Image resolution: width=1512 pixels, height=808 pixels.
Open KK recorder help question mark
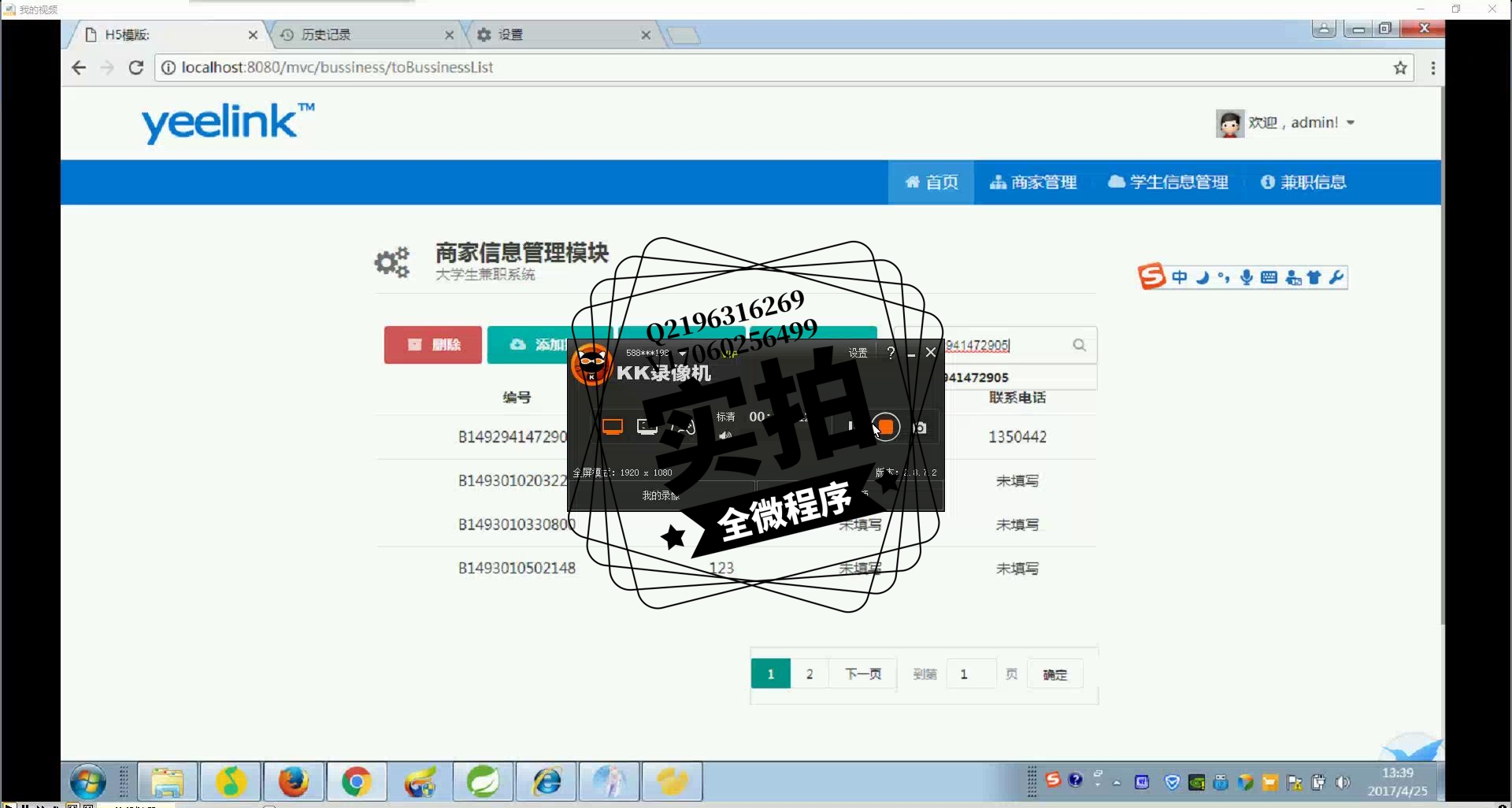click(x=891, y=353)
